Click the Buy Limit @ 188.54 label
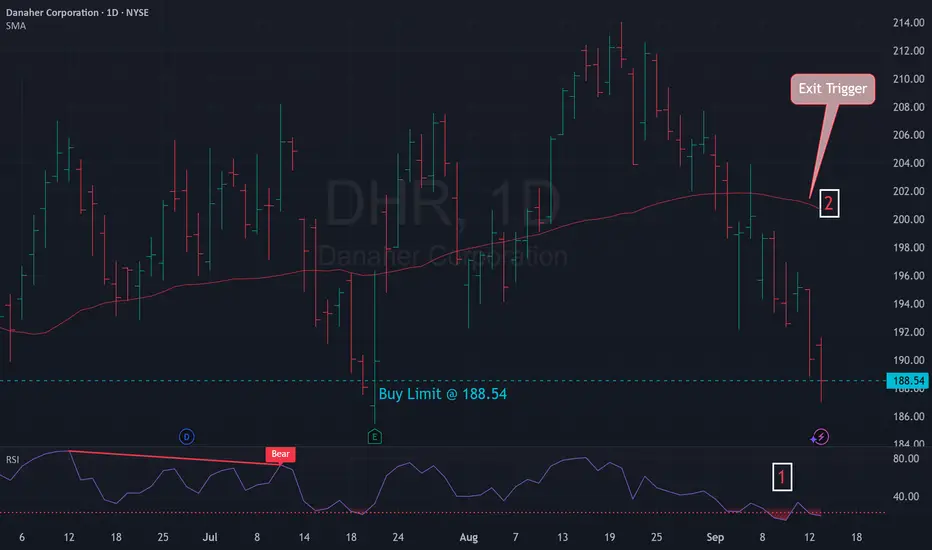The image size is (932, 550). click(443, 394)
